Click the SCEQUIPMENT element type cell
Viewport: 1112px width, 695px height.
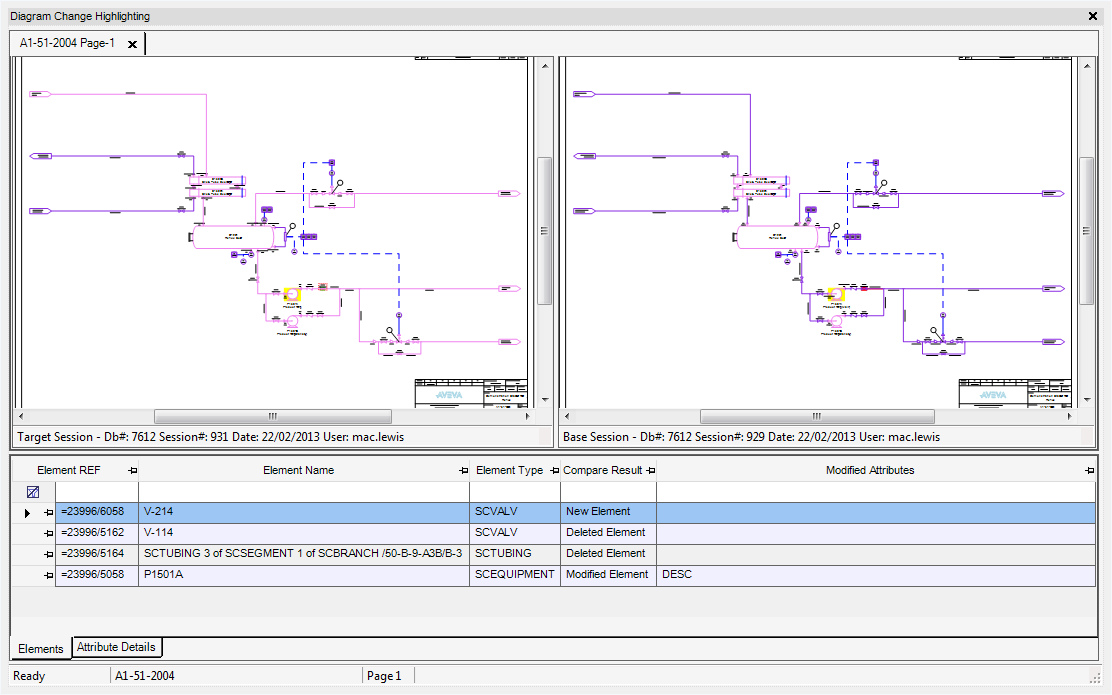[515, 574]
